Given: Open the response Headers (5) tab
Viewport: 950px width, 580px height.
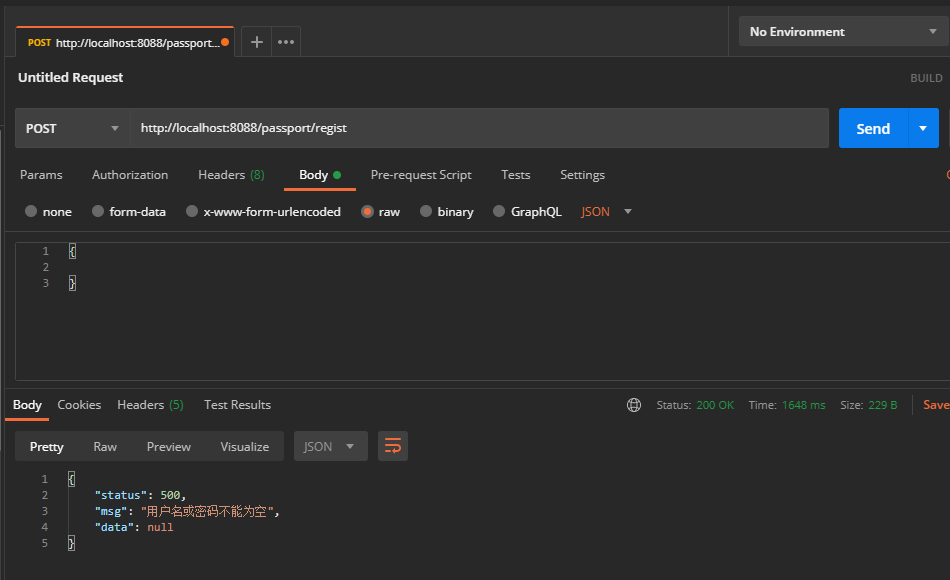Looking at the screenshot, I should tap(150, 405).
